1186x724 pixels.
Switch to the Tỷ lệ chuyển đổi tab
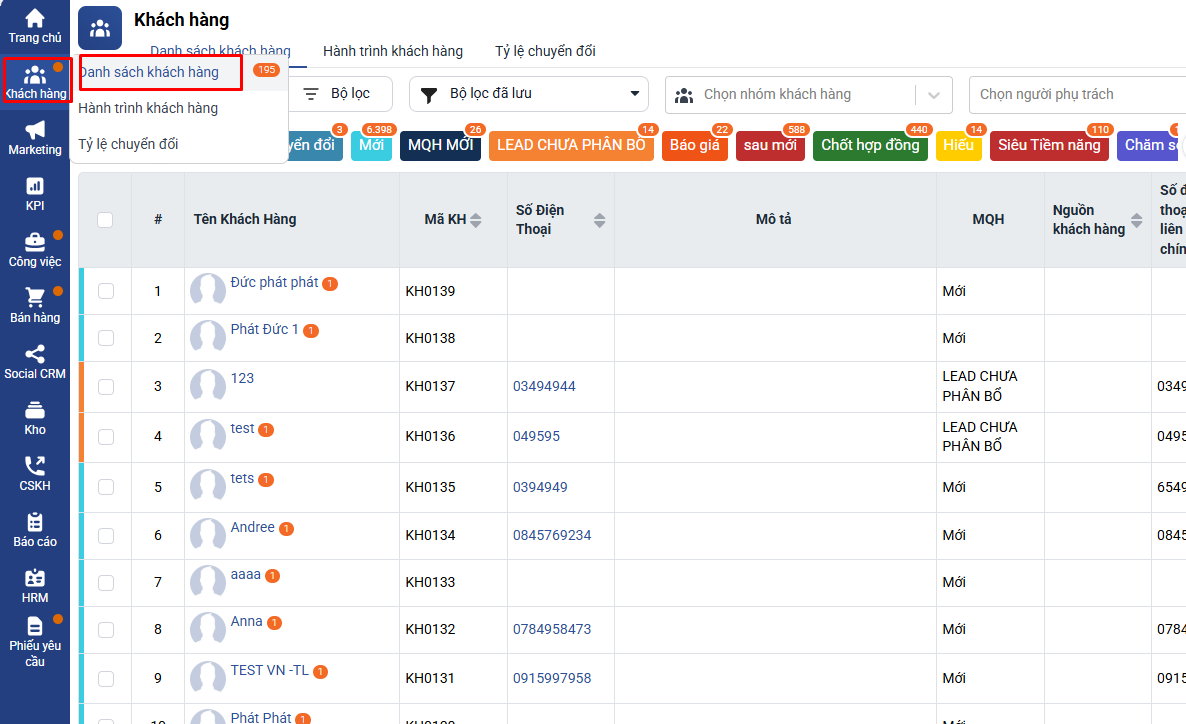(545, 51)
